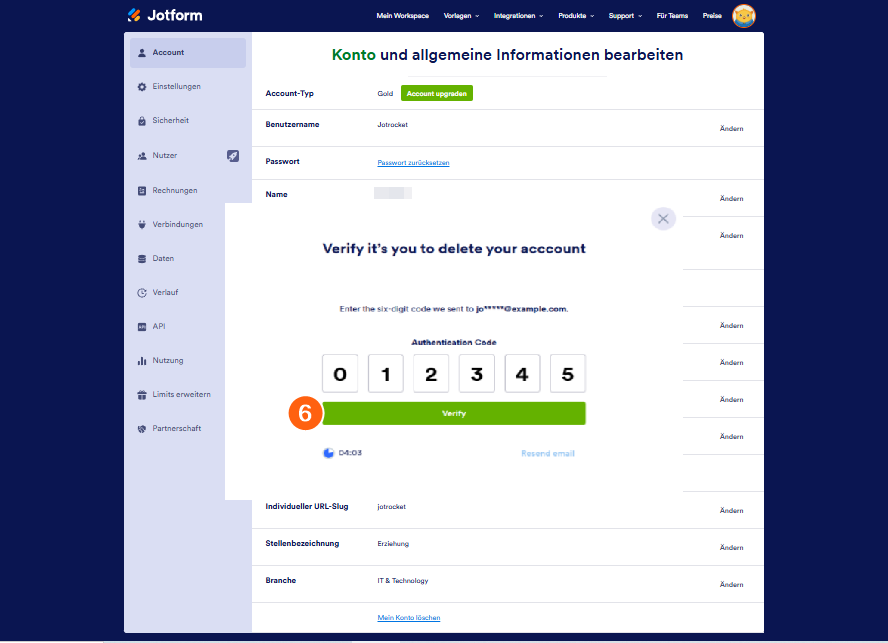
Task: Select the Account sidebar tab
Action: pos(188,53)
